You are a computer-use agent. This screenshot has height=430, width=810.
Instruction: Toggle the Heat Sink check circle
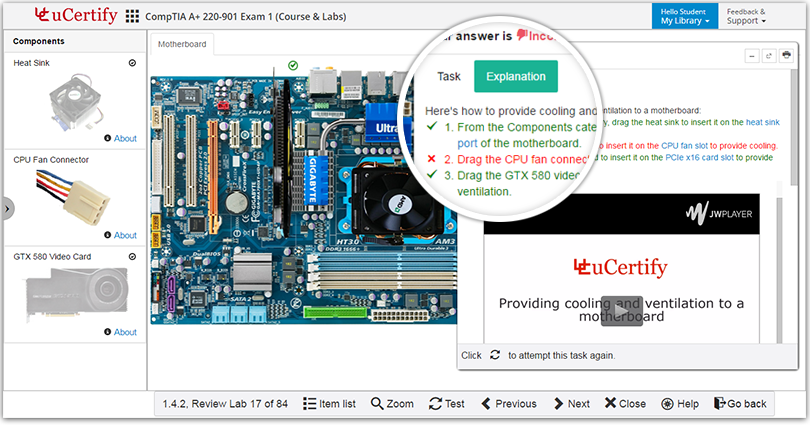click(132, 63)
